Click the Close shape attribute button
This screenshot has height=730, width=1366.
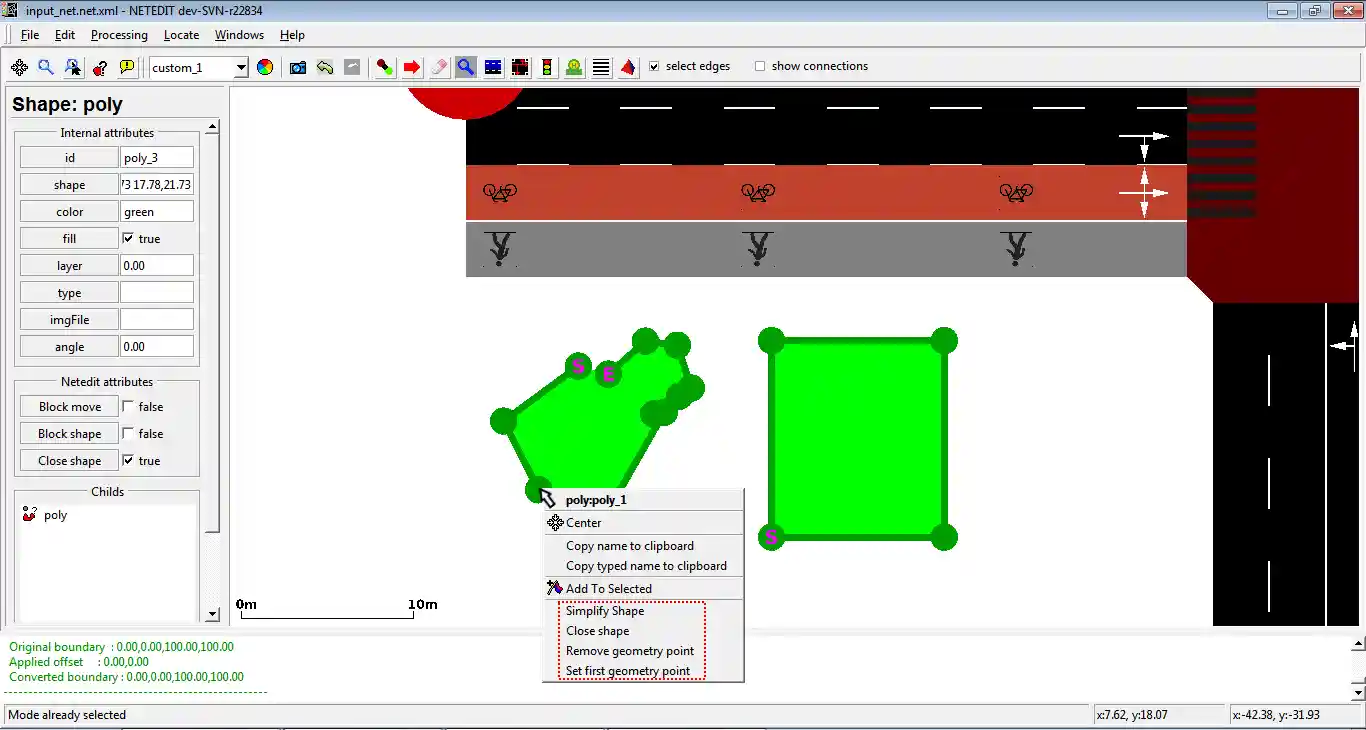pos(69,461)
